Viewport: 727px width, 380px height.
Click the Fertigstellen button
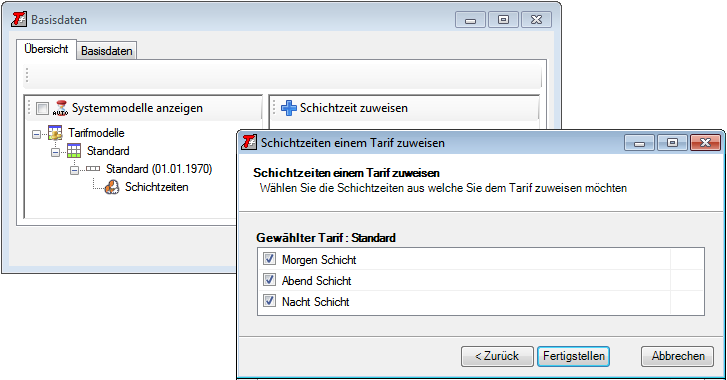(574, 356)
